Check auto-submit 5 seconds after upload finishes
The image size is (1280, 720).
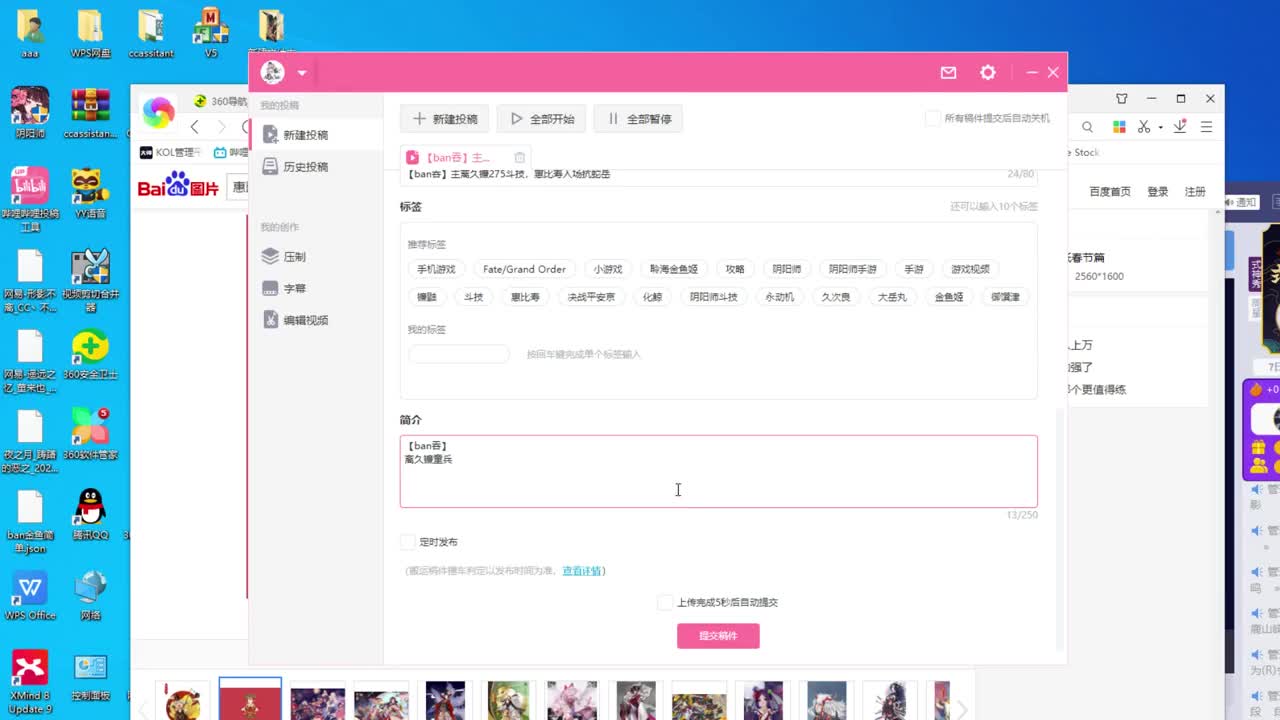[x=665, y=602]
